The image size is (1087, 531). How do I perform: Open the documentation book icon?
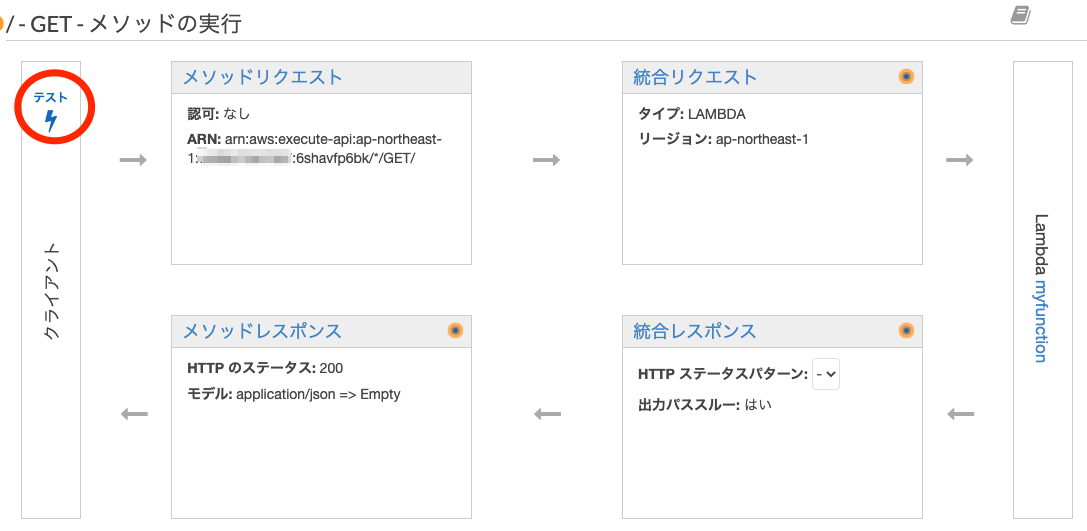1020,15
